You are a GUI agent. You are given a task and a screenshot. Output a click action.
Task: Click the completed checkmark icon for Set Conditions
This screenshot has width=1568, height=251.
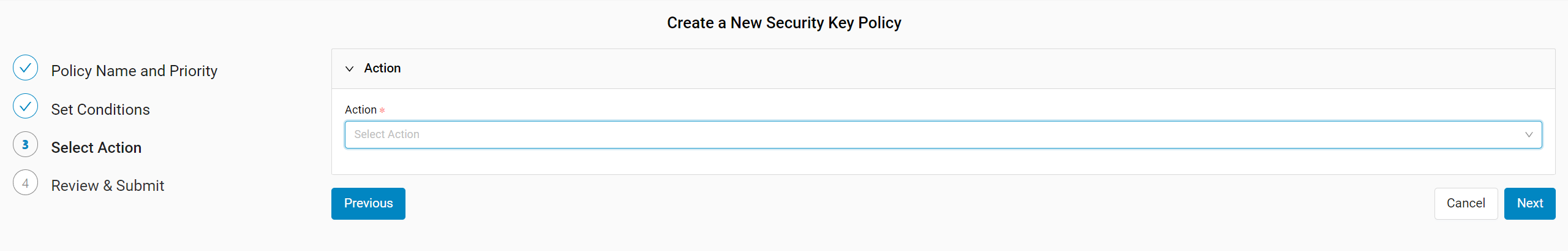[x=25, y=106]
